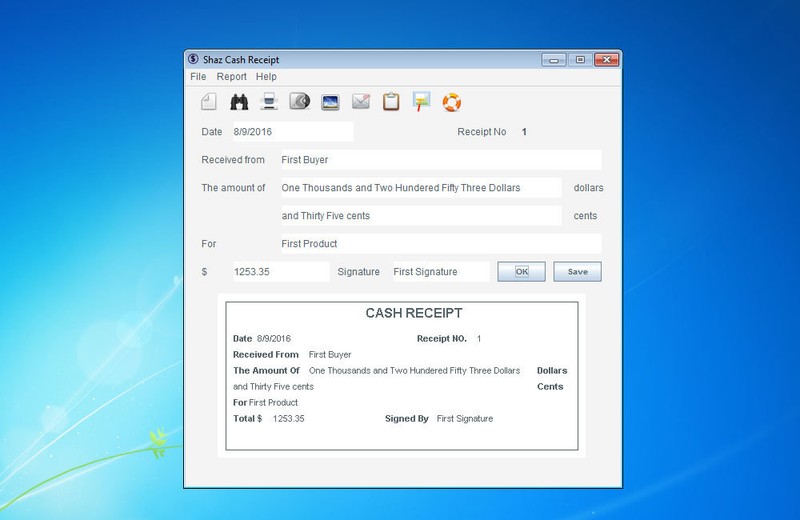Image resolution: width=800 pixels, height=520 pixels.
Task: Click the picture with paintbrush icon
Action: [421, 102]
